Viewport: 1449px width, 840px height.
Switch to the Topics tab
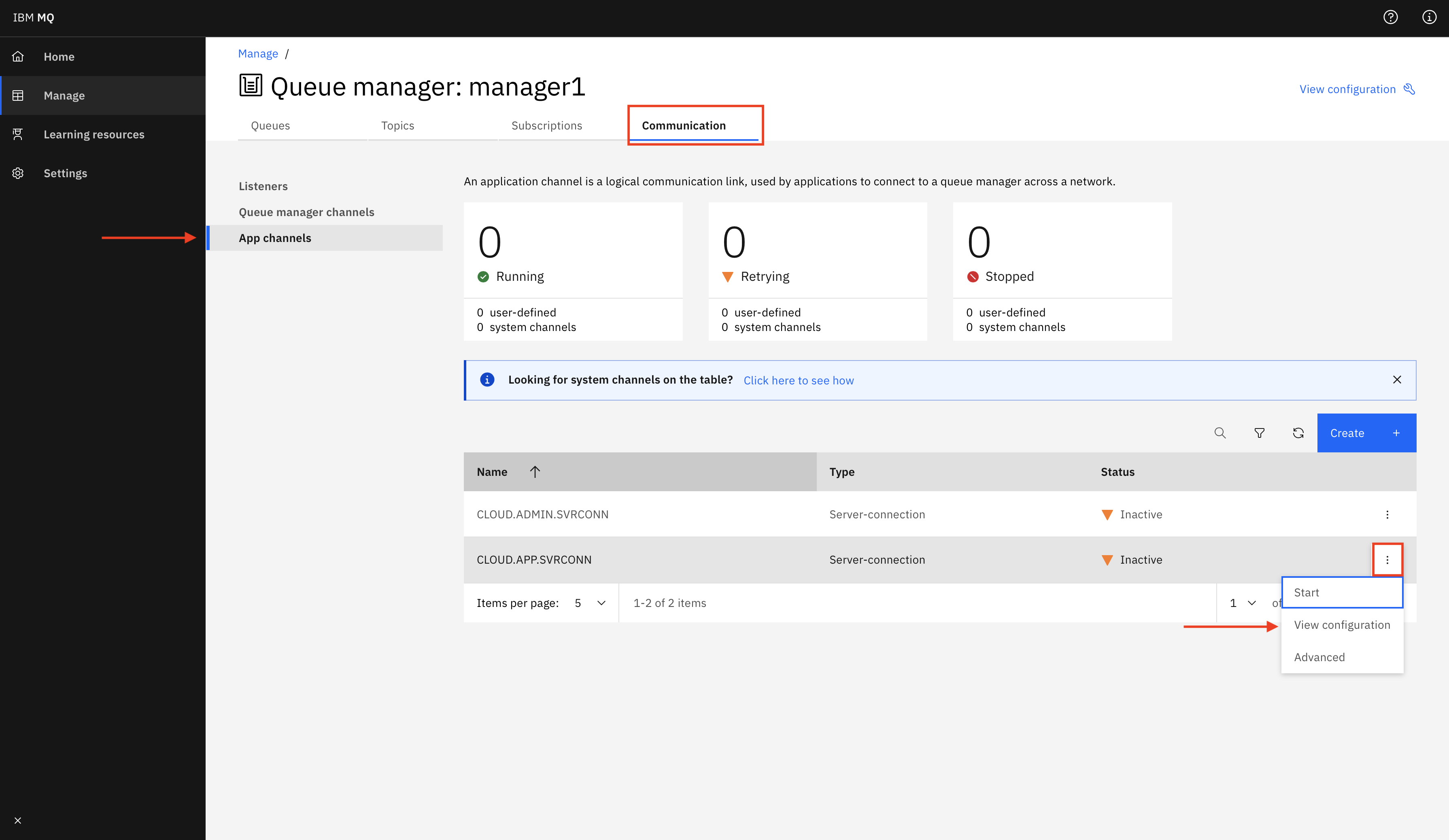(x=397, y=125)
